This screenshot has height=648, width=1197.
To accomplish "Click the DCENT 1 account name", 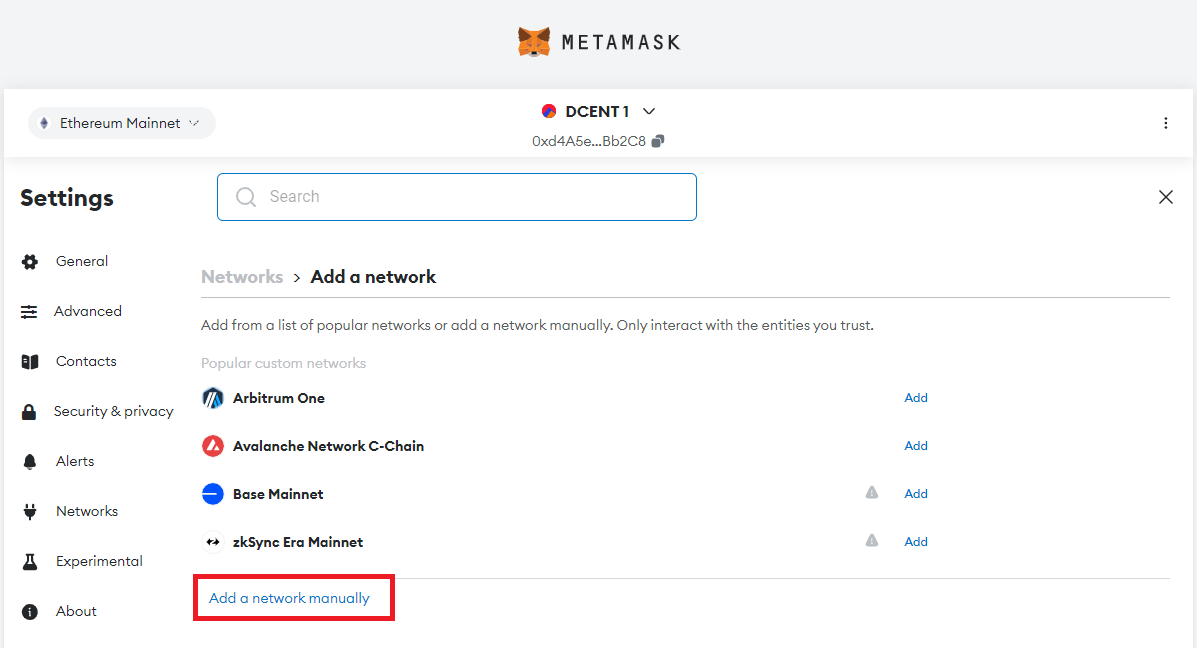I will [597, 111].
